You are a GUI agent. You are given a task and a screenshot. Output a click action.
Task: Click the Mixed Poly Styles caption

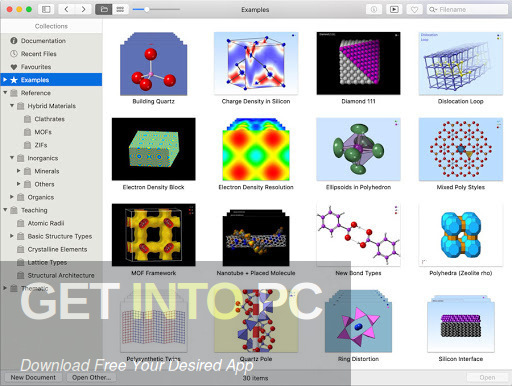click(461, 187)
